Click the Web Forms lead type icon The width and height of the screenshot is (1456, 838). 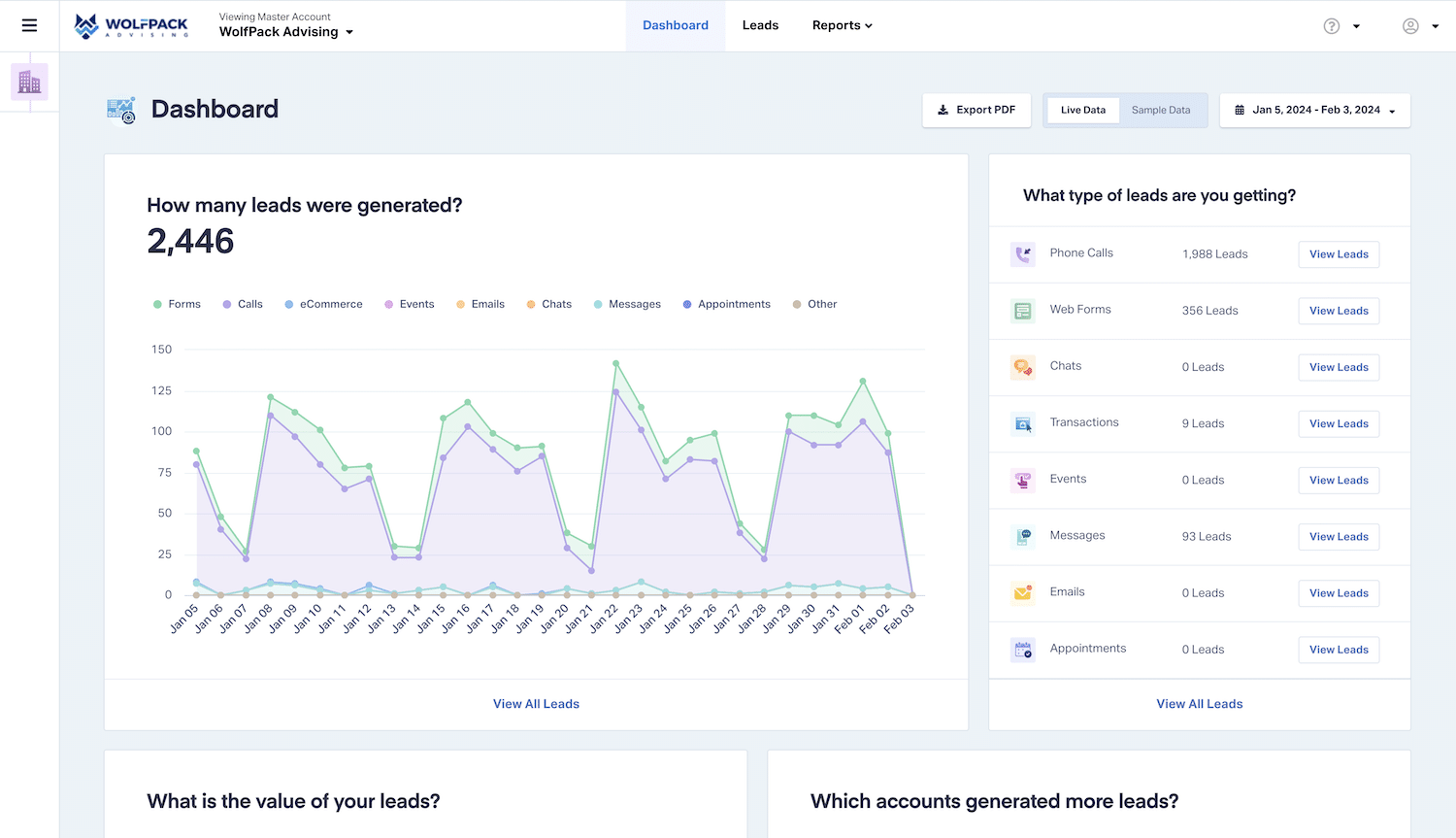[x=1023, y=311]
